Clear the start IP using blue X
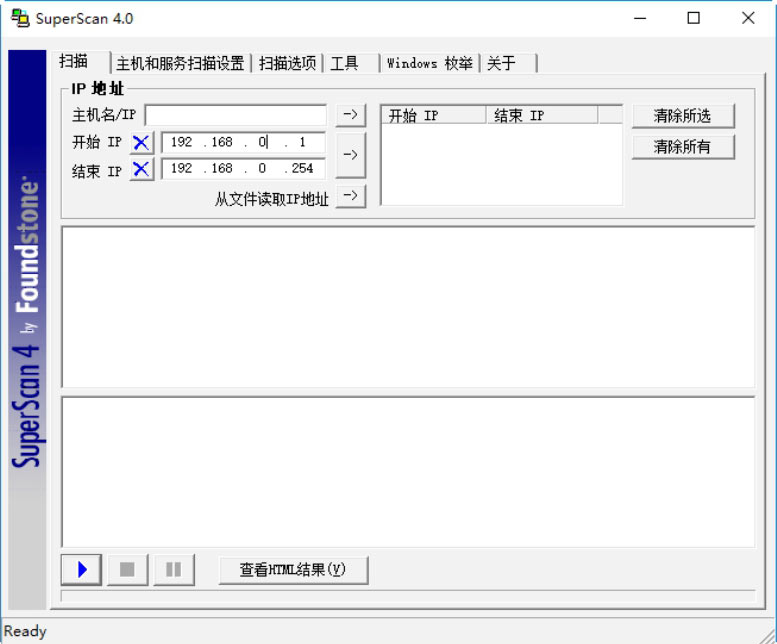Image resolution: width=777 pixels, height=644 pixels. pos(141,143)
